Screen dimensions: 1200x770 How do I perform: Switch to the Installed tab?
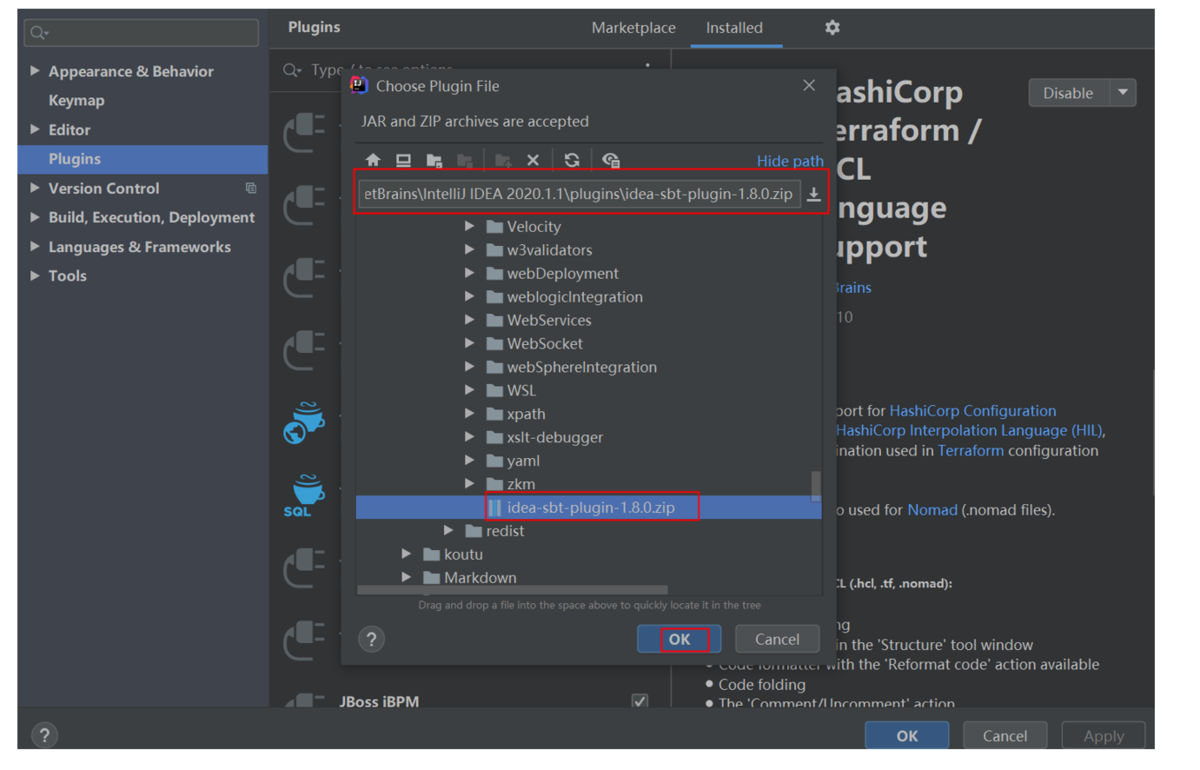(x=734, y=28)
